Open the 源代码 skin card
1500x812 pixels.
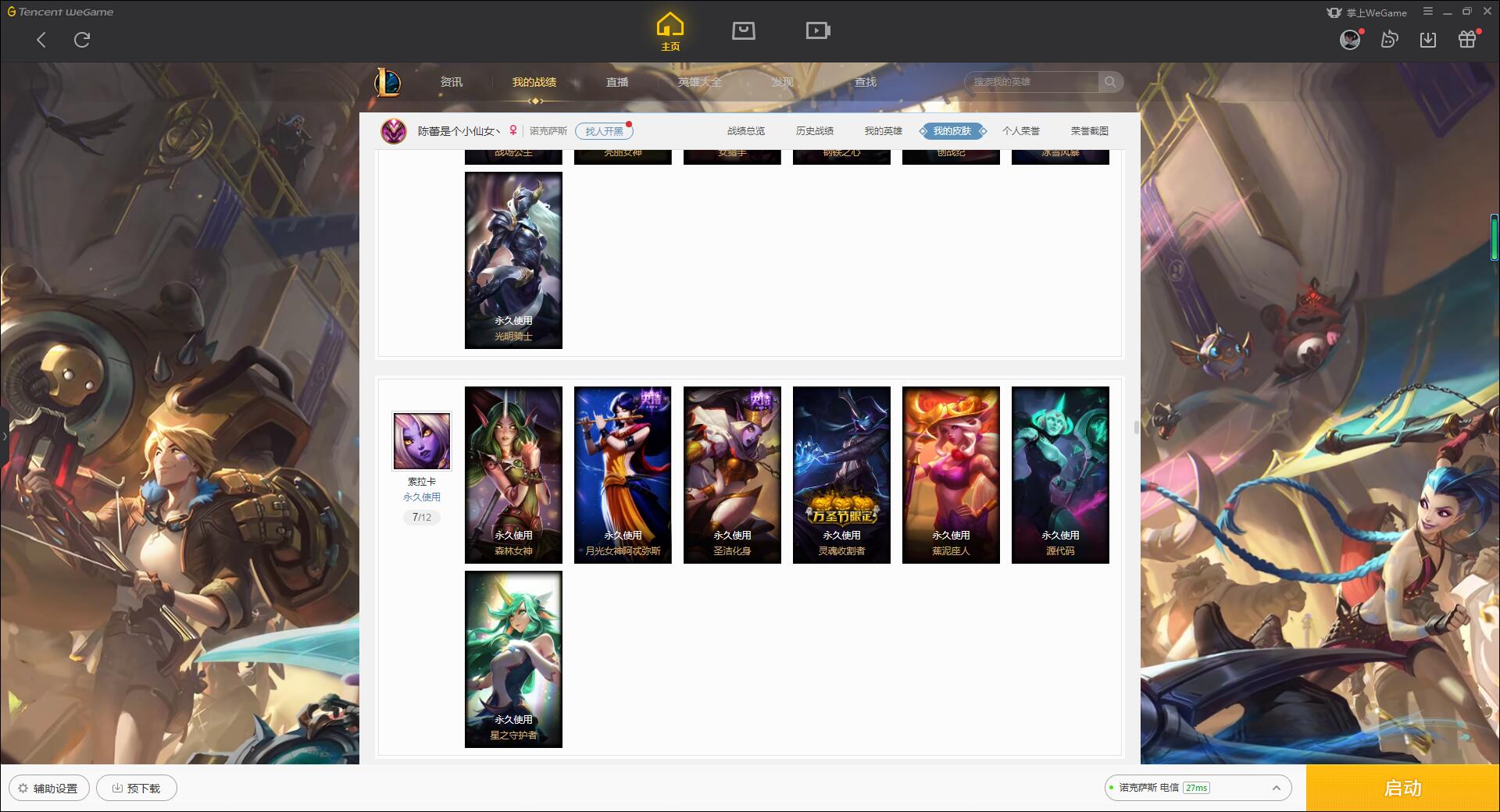point(1060,475)
